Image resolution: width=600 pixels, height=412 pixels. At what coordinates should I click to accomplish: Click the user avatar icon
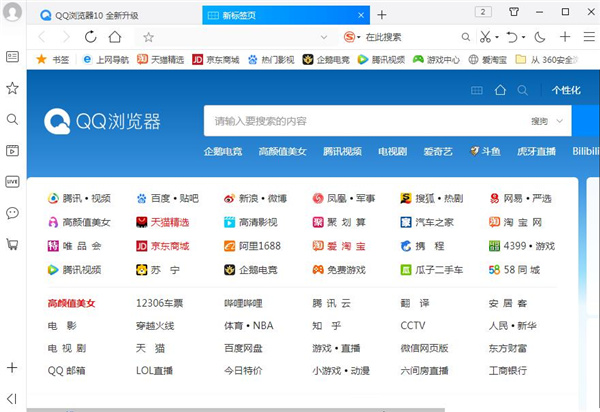click(x=12, y=12)
